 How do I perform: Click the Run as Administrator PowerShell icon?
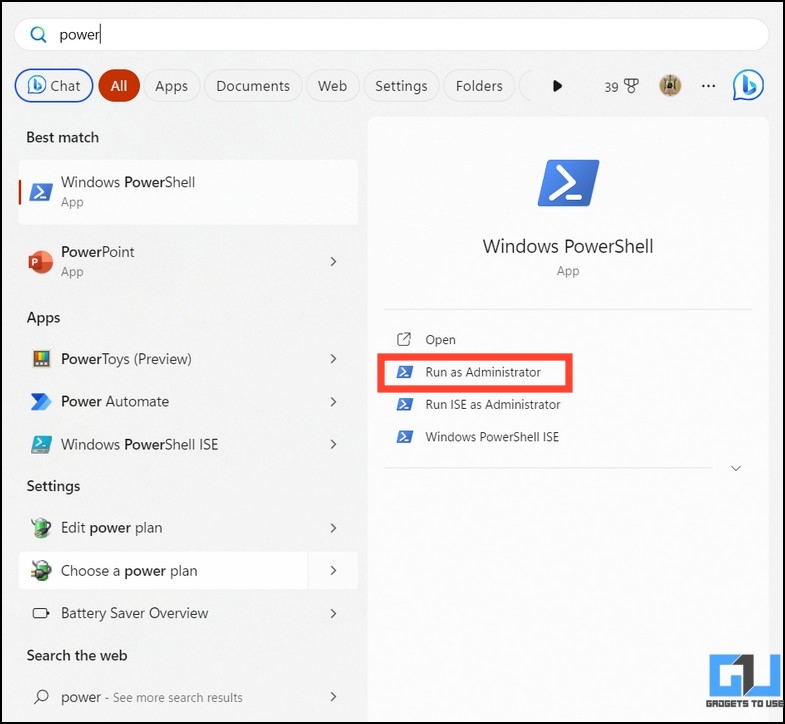point(405,372)
